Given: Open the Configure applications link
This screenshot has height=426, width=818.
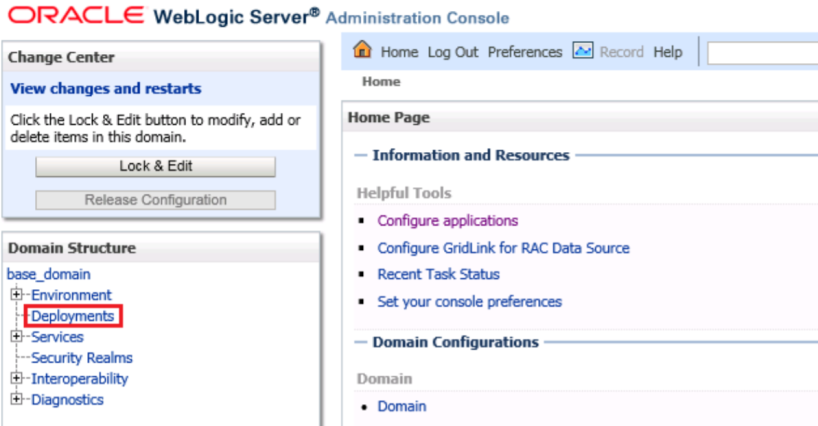Looking at the screenshot, I should (448, 221).
